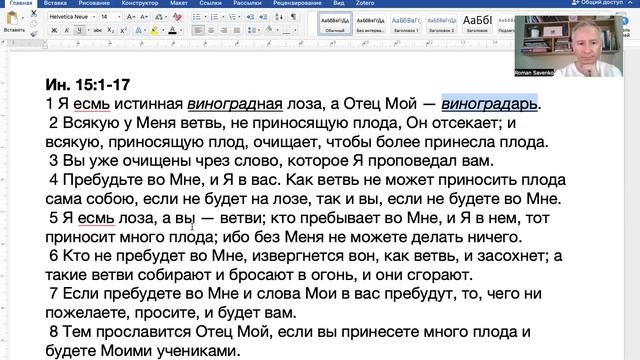Switch to the Вставка ribbon tab
Screen dimensions: 640x360
[x=55, y=2]
